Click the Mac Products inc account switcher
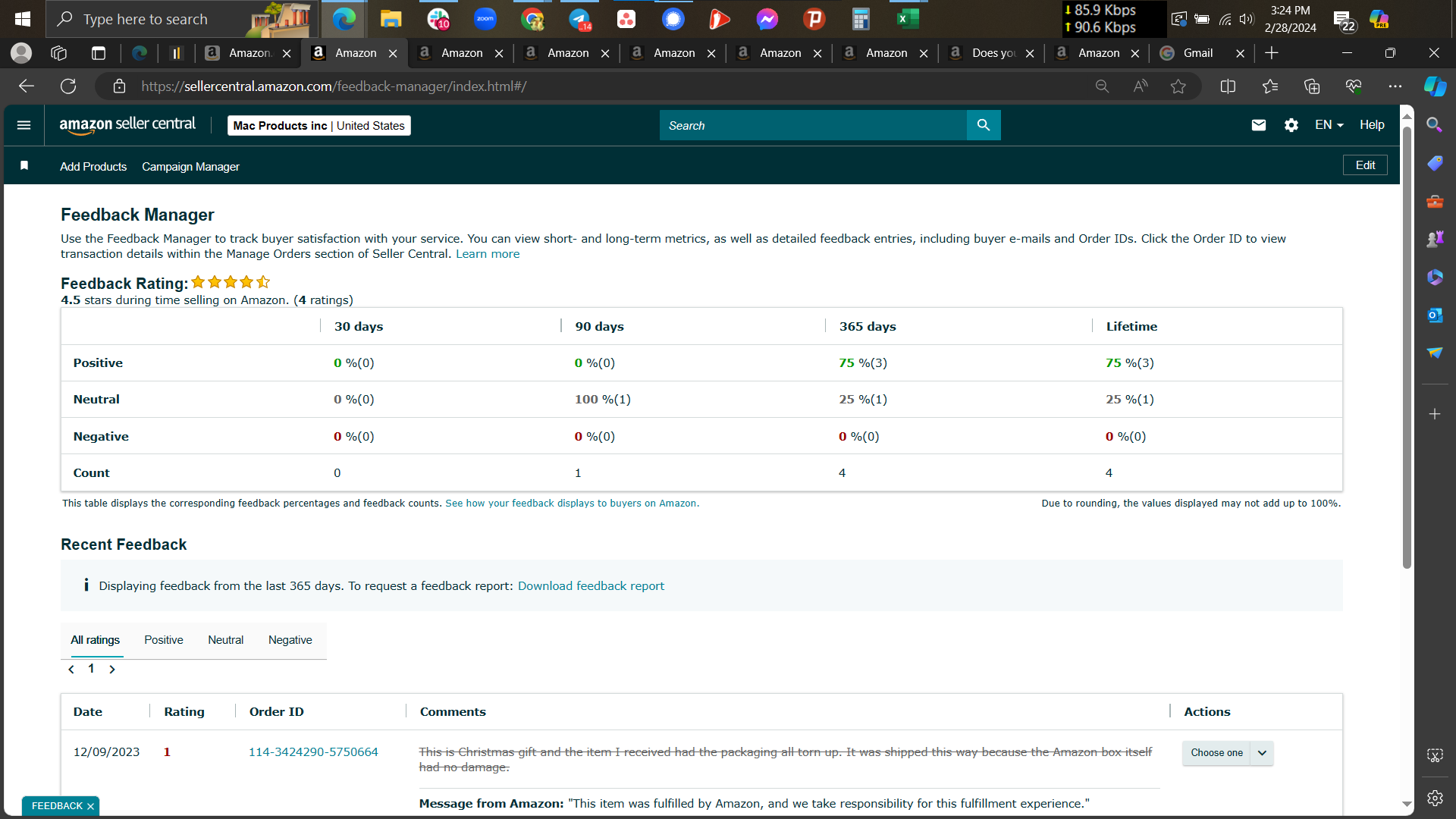The image size is (1456, 819). tap(319, 126)
